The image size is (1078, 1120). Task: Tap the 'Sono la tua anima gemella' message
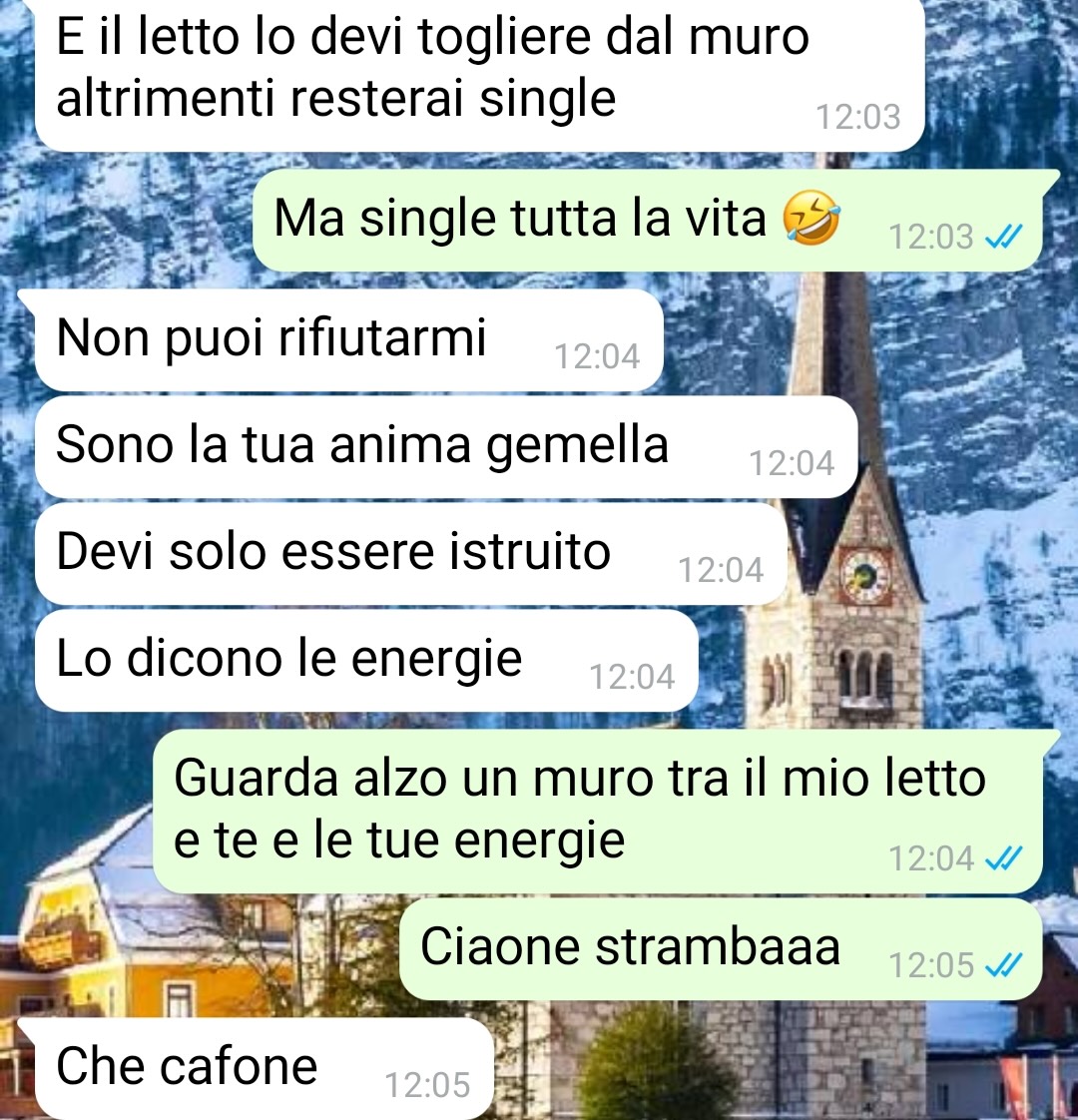[446, 446]
